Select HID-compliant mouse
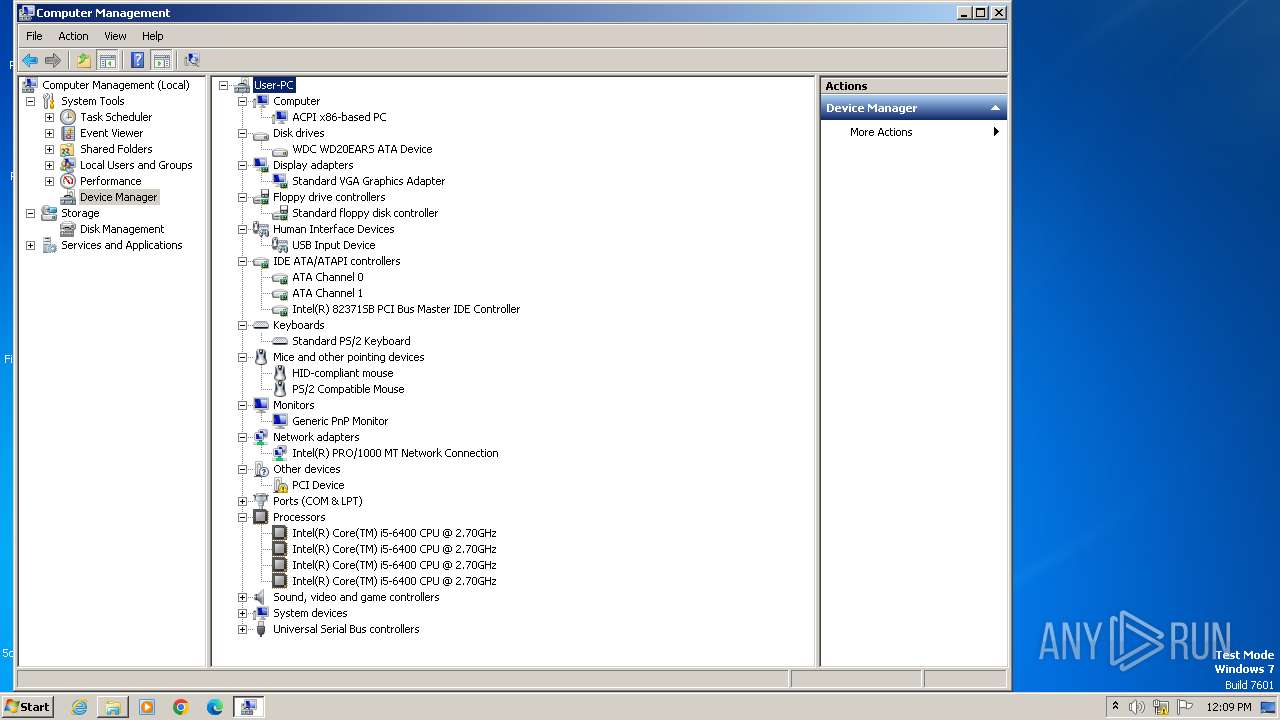1280x720 pixels. click(342, 373)
